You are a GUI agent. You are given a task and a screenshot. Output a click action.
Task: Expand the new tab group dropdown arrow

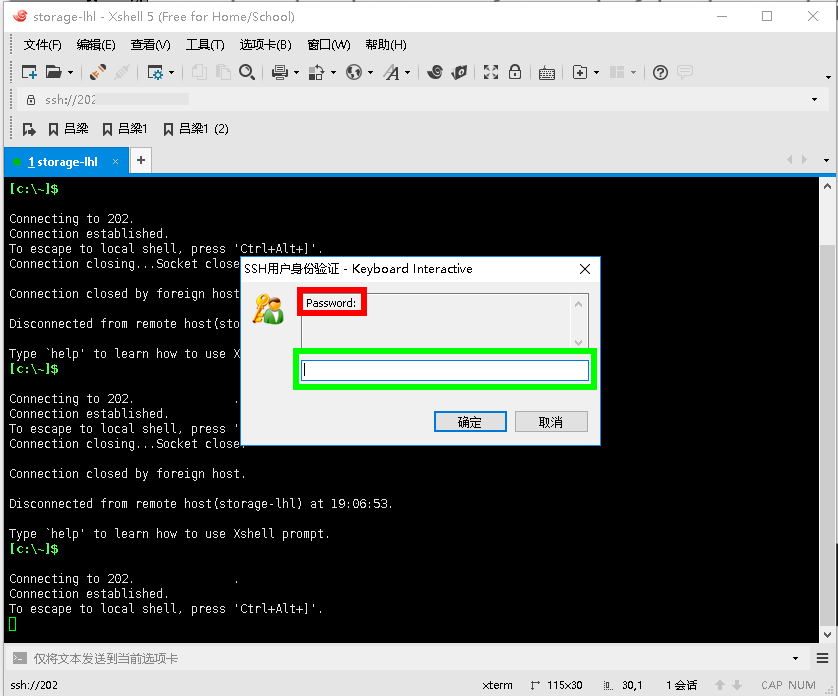(596, 73)
